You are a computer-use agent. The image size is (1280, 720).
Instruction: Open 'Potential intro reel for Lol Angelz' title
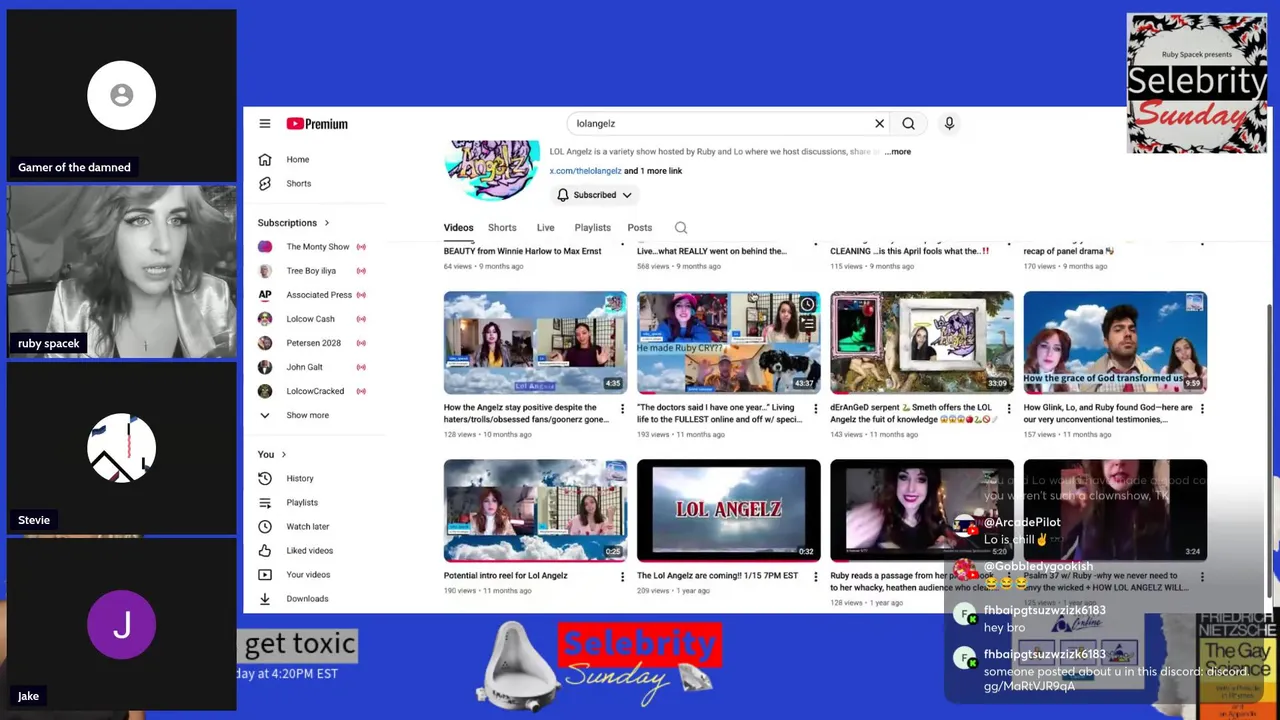pyautogui.click(x=505, y=576)
